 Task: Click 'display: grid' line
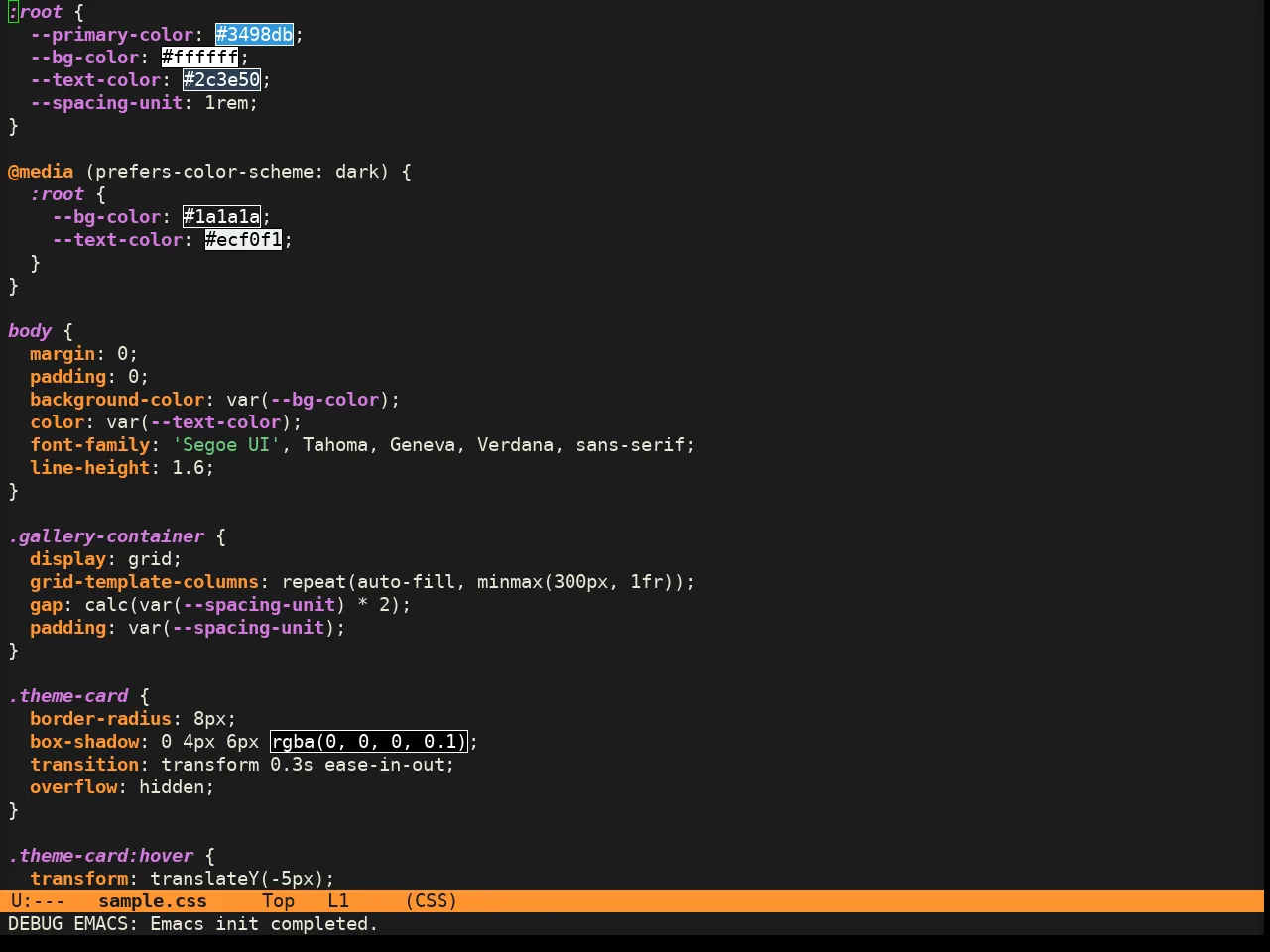106,559
